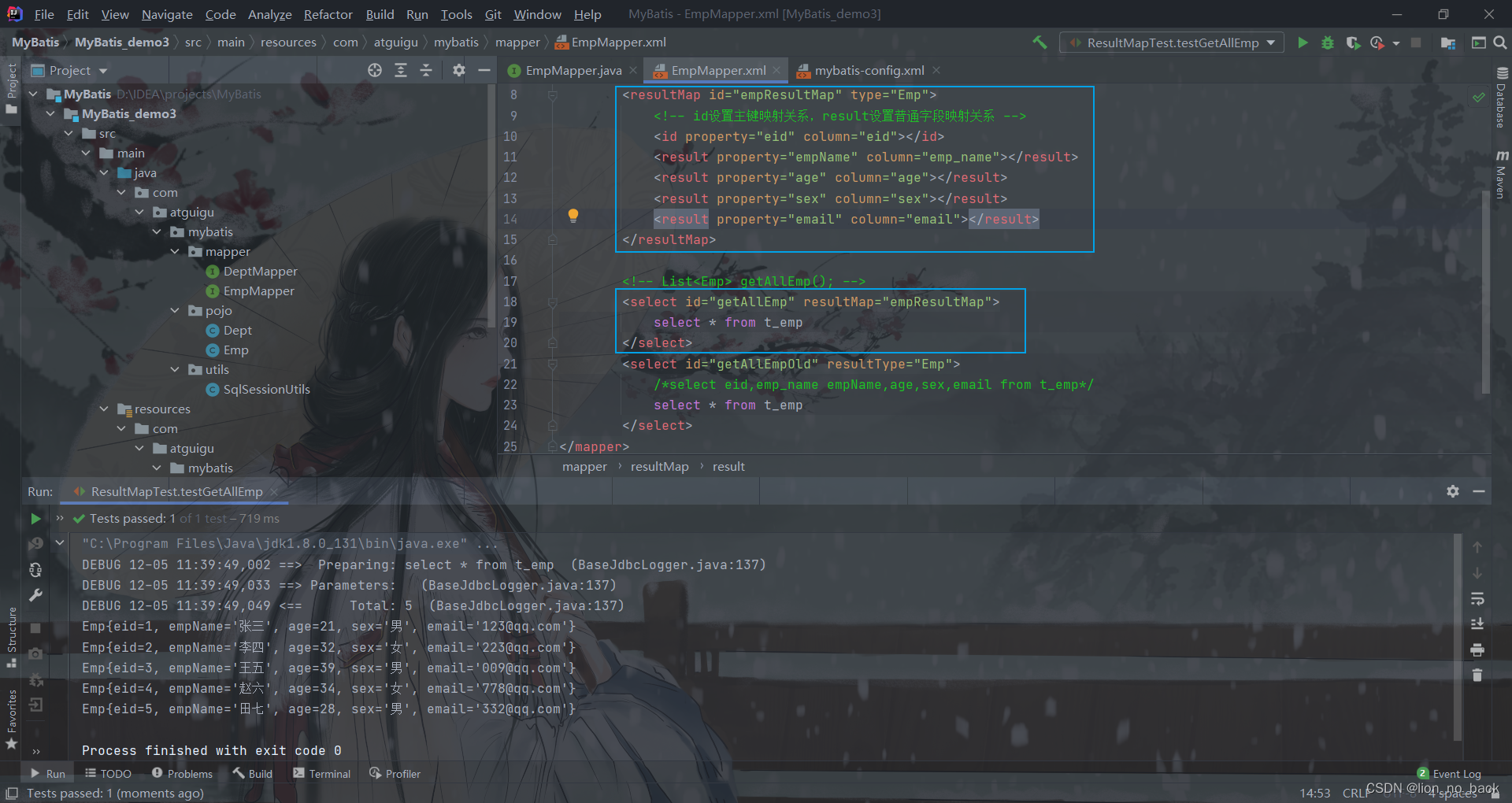Click the lightbulb intention icon on line 14

point(573,216)
